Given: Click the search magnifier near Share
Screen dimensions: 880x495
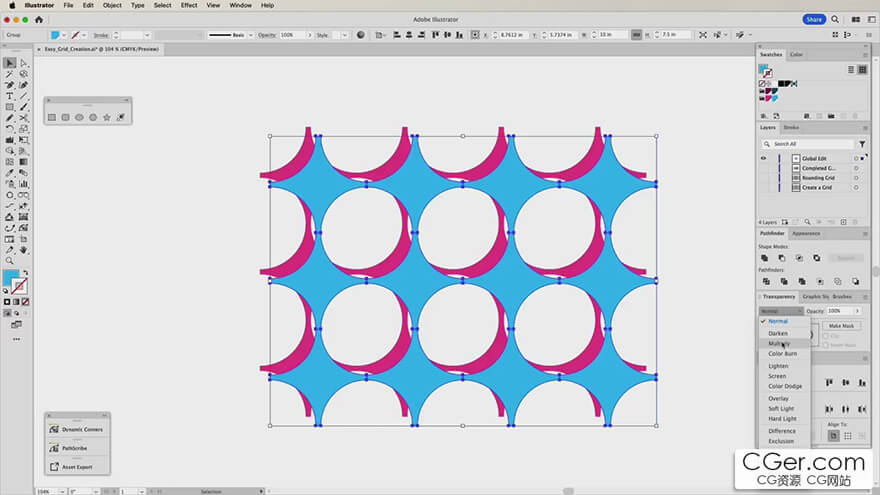Looking at the screenshot, I should click(x=835, y=19).
